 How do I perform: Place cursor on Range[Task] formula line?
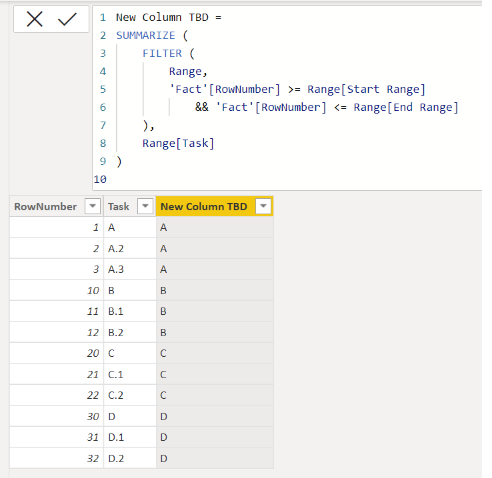point(178,143)
